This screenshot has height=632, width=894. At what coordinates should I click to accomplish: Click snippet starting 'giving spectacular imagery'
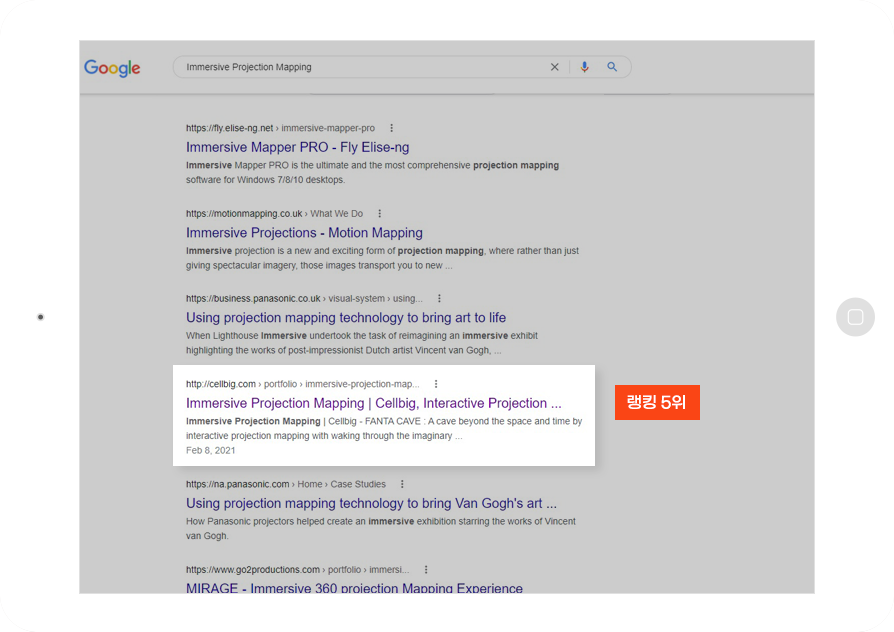(x=319, y=265)
